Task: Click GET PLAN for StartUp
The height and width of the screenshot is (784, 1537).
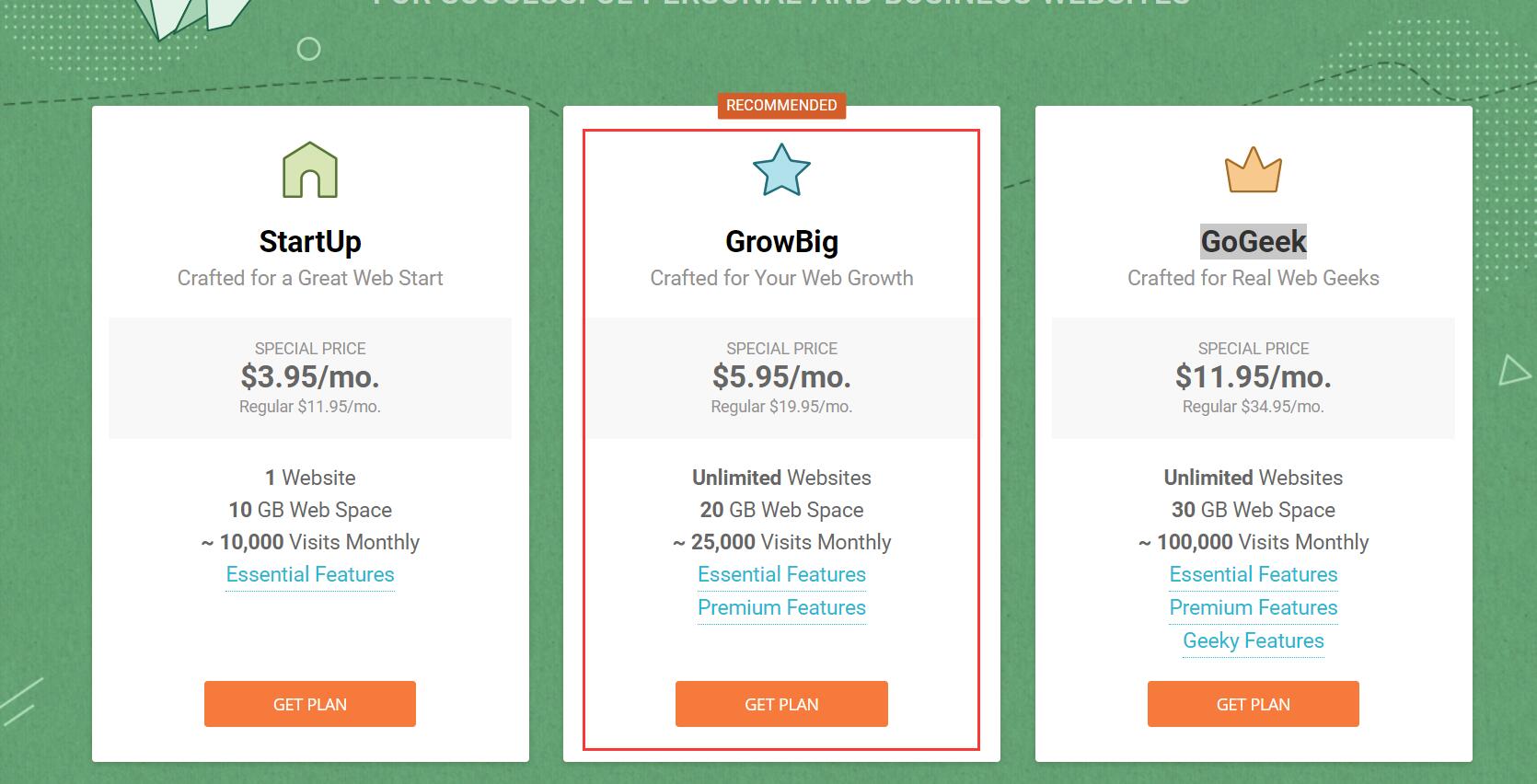Action: click(310, 704)
